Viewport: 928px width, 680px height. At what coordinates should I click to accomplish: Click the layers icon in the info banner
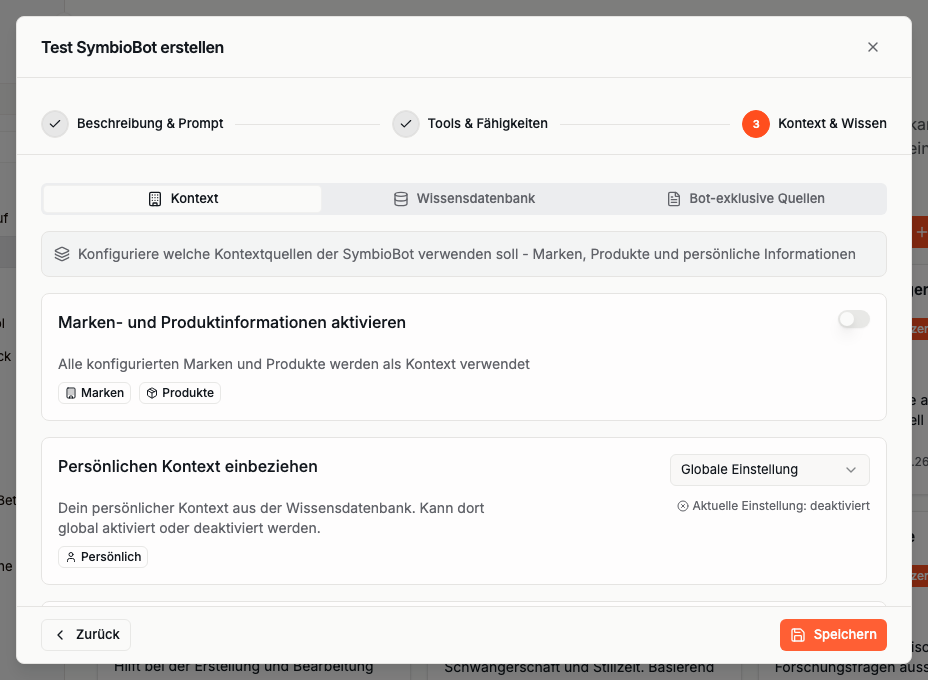pyautogui.click(x=62, y=254)
